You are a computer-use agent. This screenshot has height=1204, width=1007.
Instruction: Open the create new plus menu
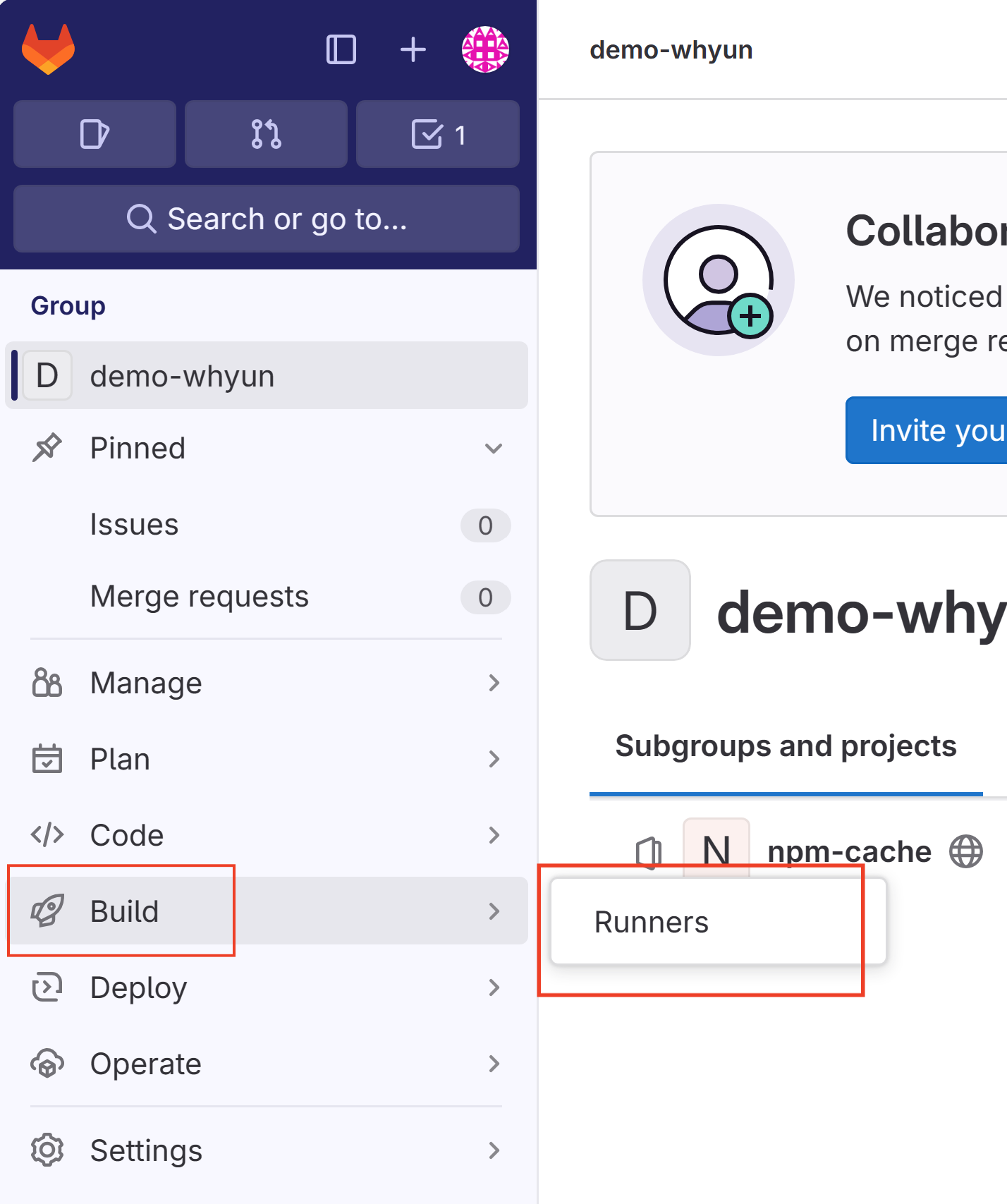(413, 50)
